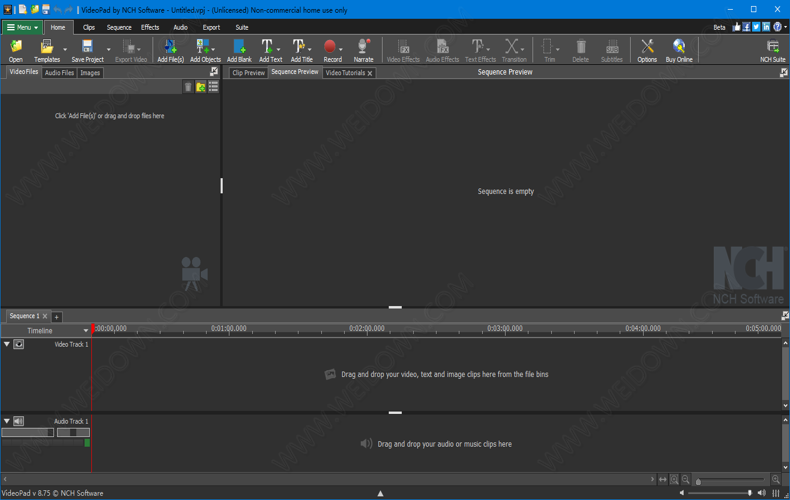
Task: Add a new sequence with plus button
Action: [56, 317]
